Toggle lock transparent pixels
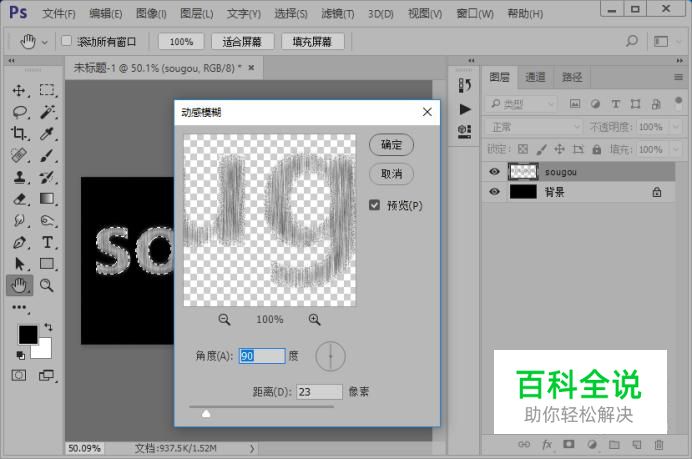The height and width of the screenshot is (459, 692). pyautogui.click(x=523, y=149)
